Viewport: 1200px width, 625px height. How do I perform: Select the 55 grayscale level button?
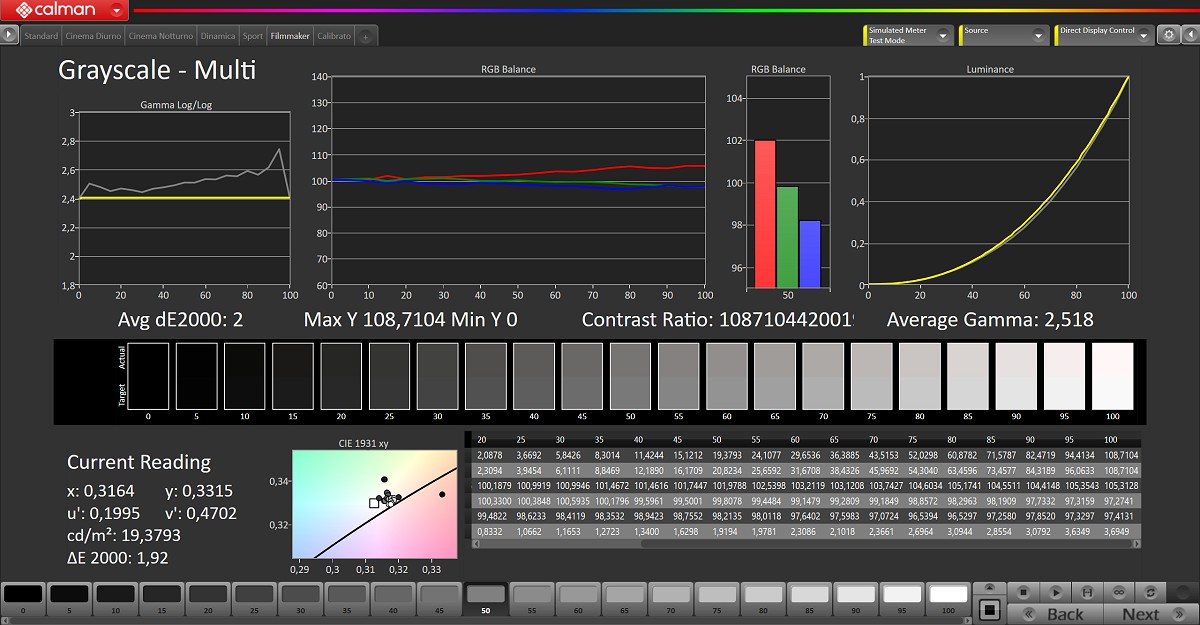[532, 599]
